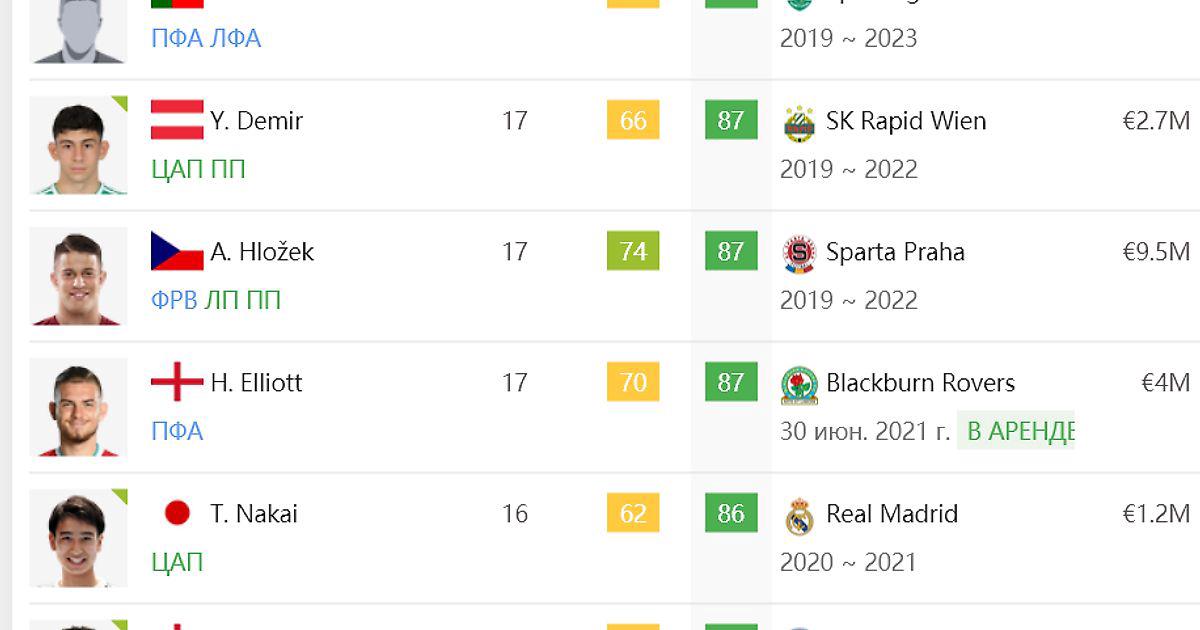Click the В АРЕНДЕ loan tag for Elliott
The height and width of the screenshot is (630, 1200).
[x=1016, y=431]
